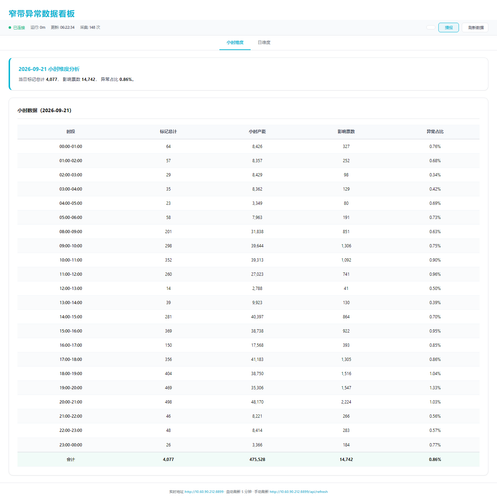The image size is (497, 500).
Task: Select the 17:00-18:00 time period cell
Action: tap(71, 359)
